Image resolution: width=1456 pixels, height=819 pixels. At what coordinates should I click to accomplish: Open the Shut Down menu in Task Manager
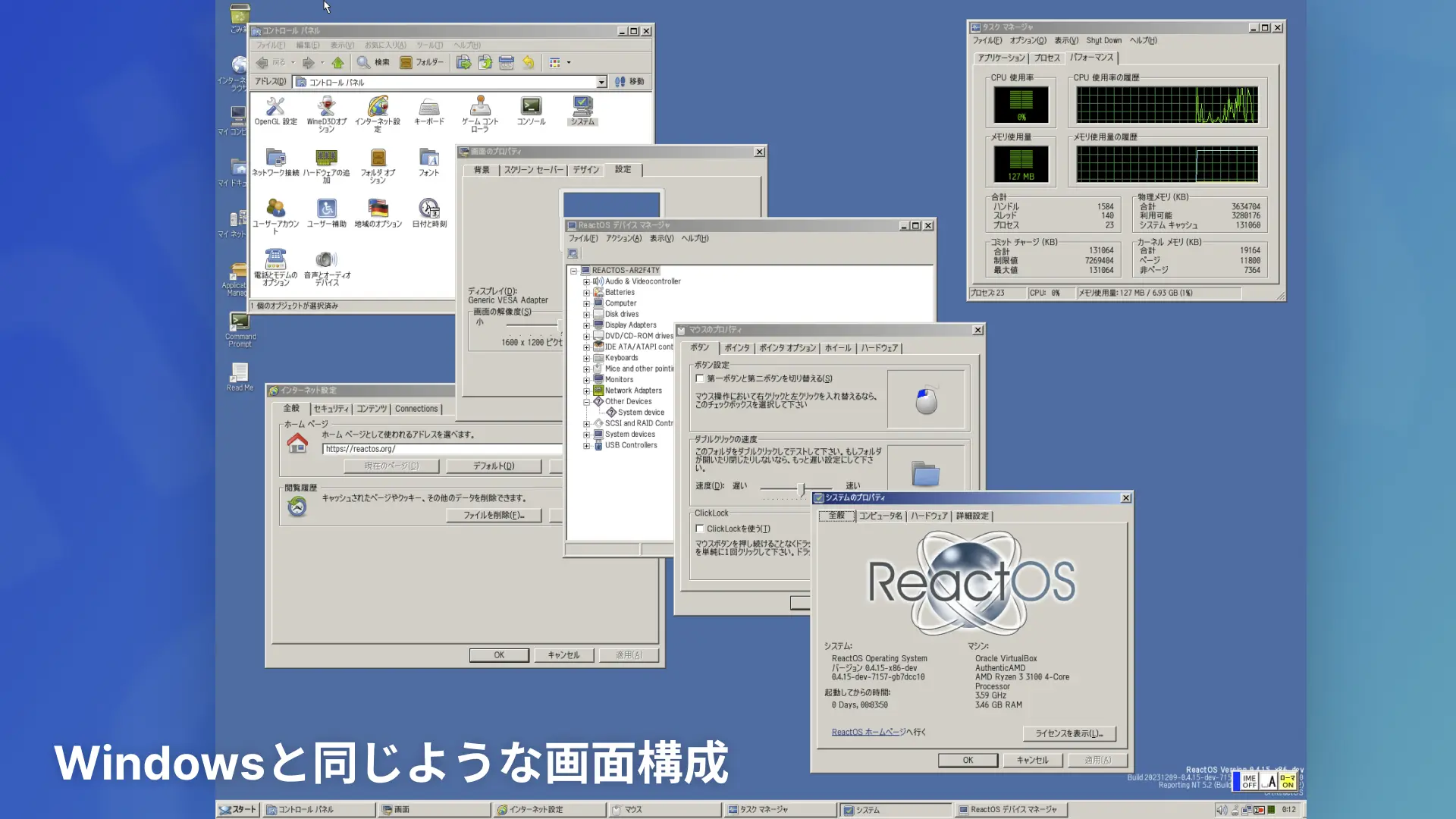(x=1103, y=41)
